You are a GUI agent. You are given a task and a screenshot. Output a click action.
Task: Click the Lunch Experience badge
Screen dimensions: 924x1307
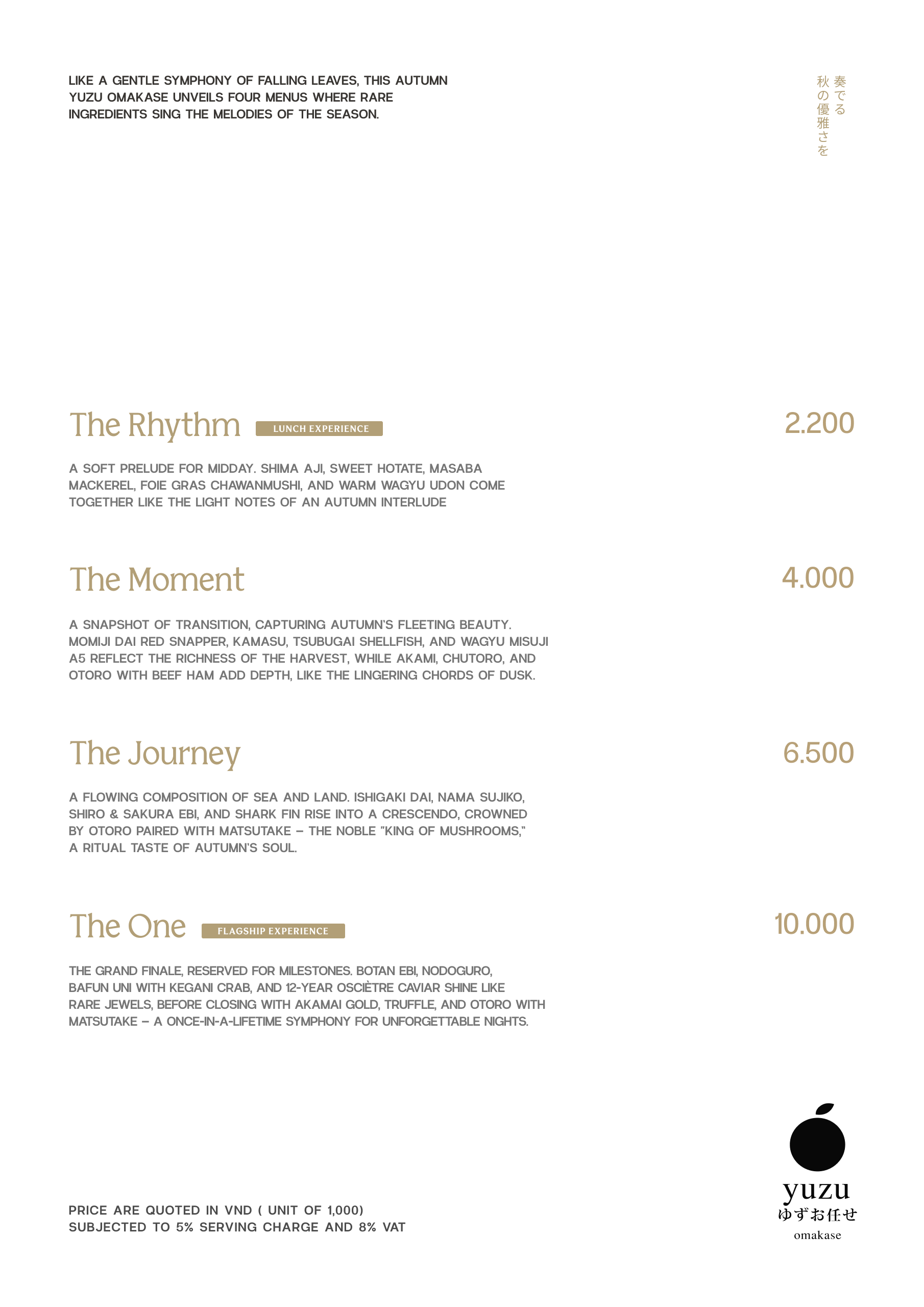[319, 429]
